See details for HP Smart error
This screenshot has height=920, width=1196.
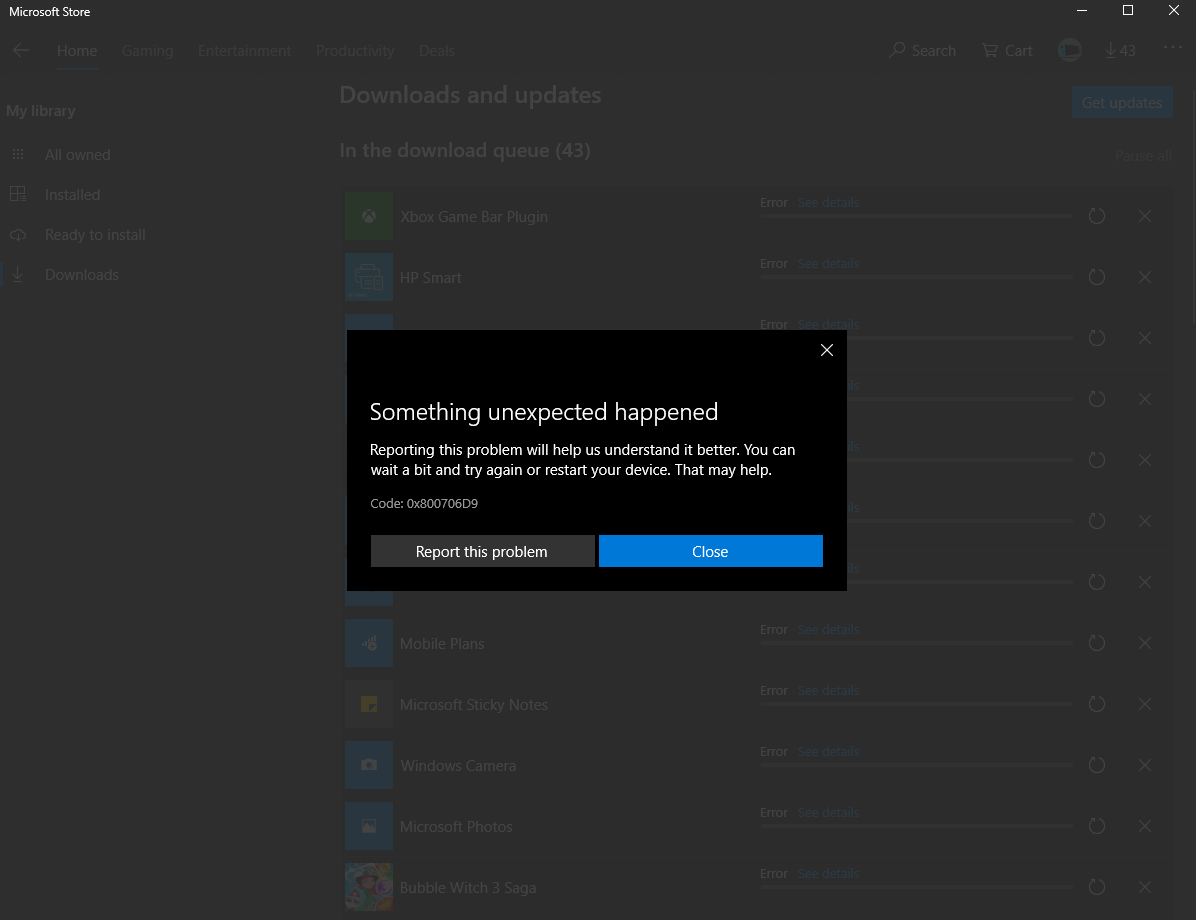828,263
